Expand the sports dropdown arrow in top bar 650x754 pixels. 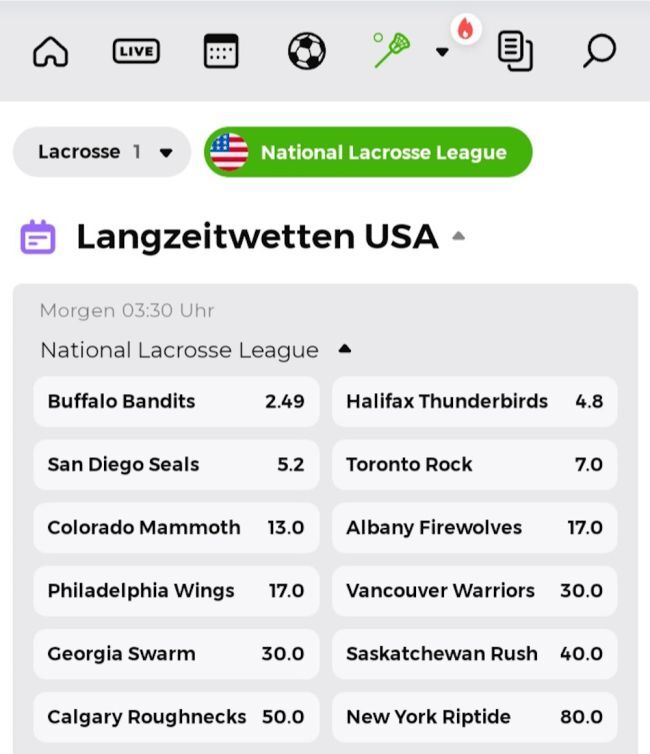tap(442, 53)
